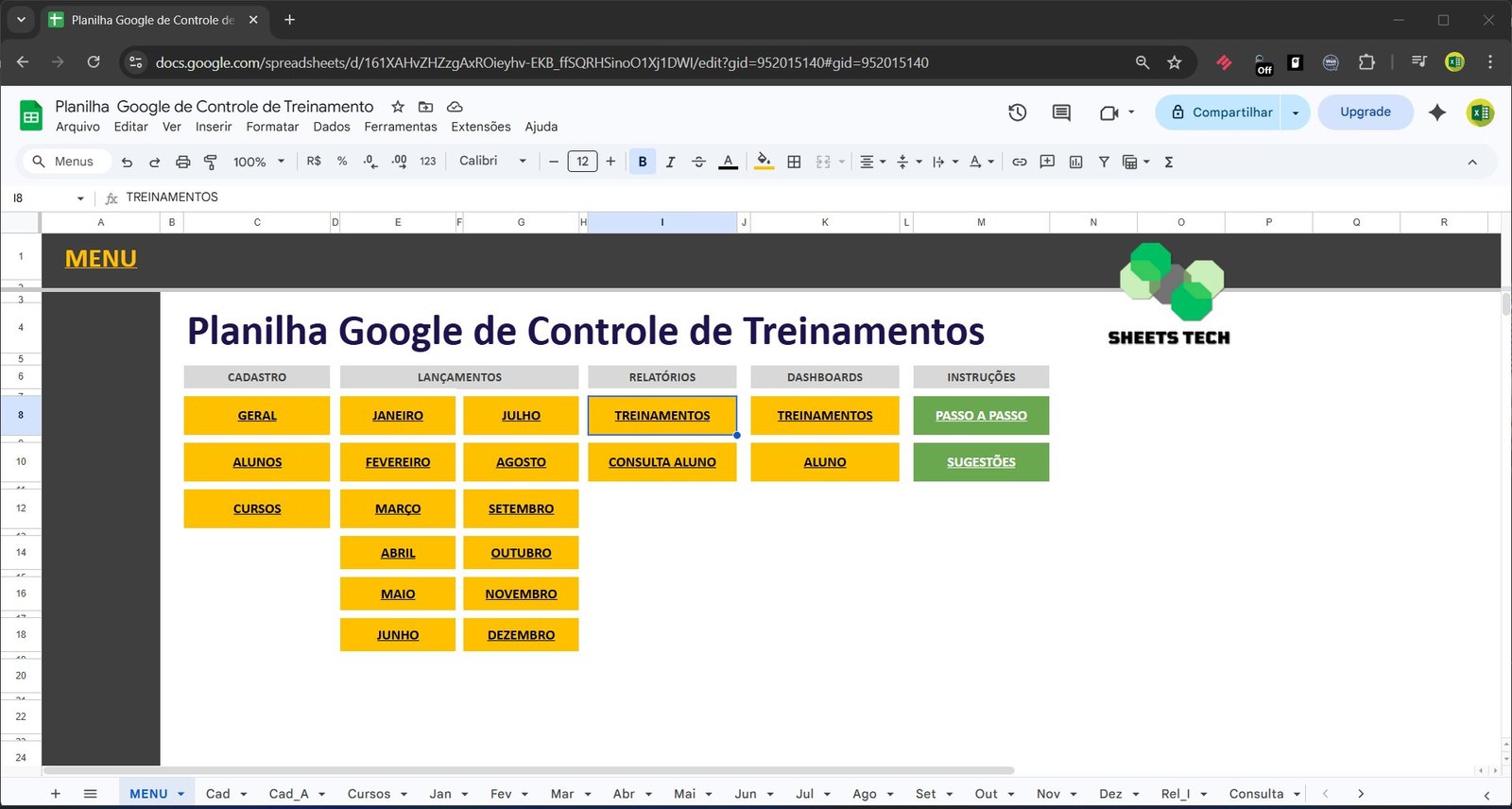This screenshot has width=1512, height=809.
Task: Open more number formats 123
Action: [x=428, y=162]
